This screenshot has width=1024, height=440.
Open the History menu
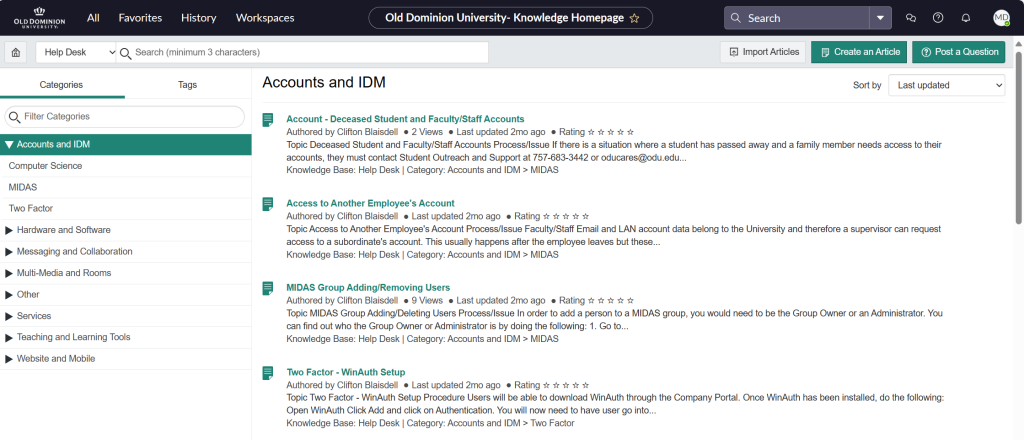199,18
